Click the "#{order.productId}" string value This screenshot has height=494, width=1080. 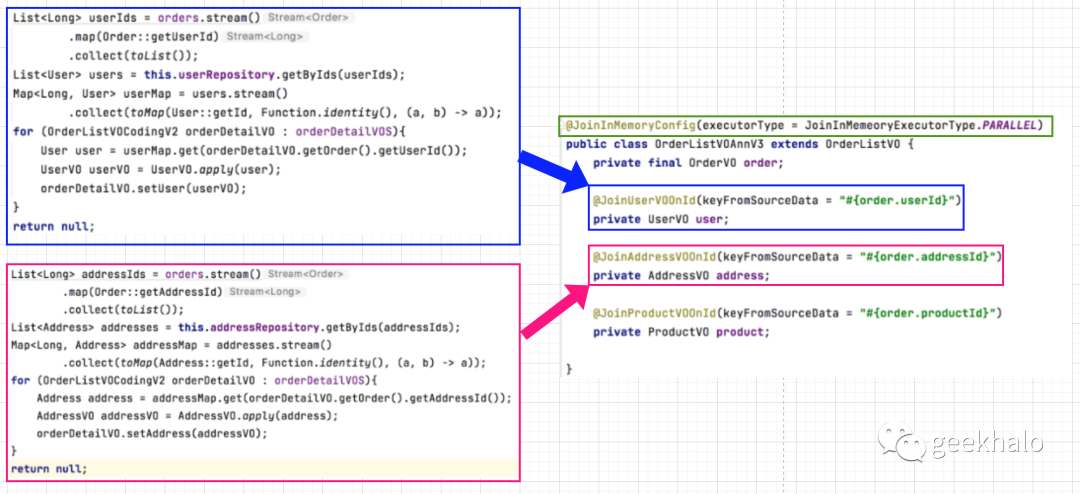tap(929, 314)
